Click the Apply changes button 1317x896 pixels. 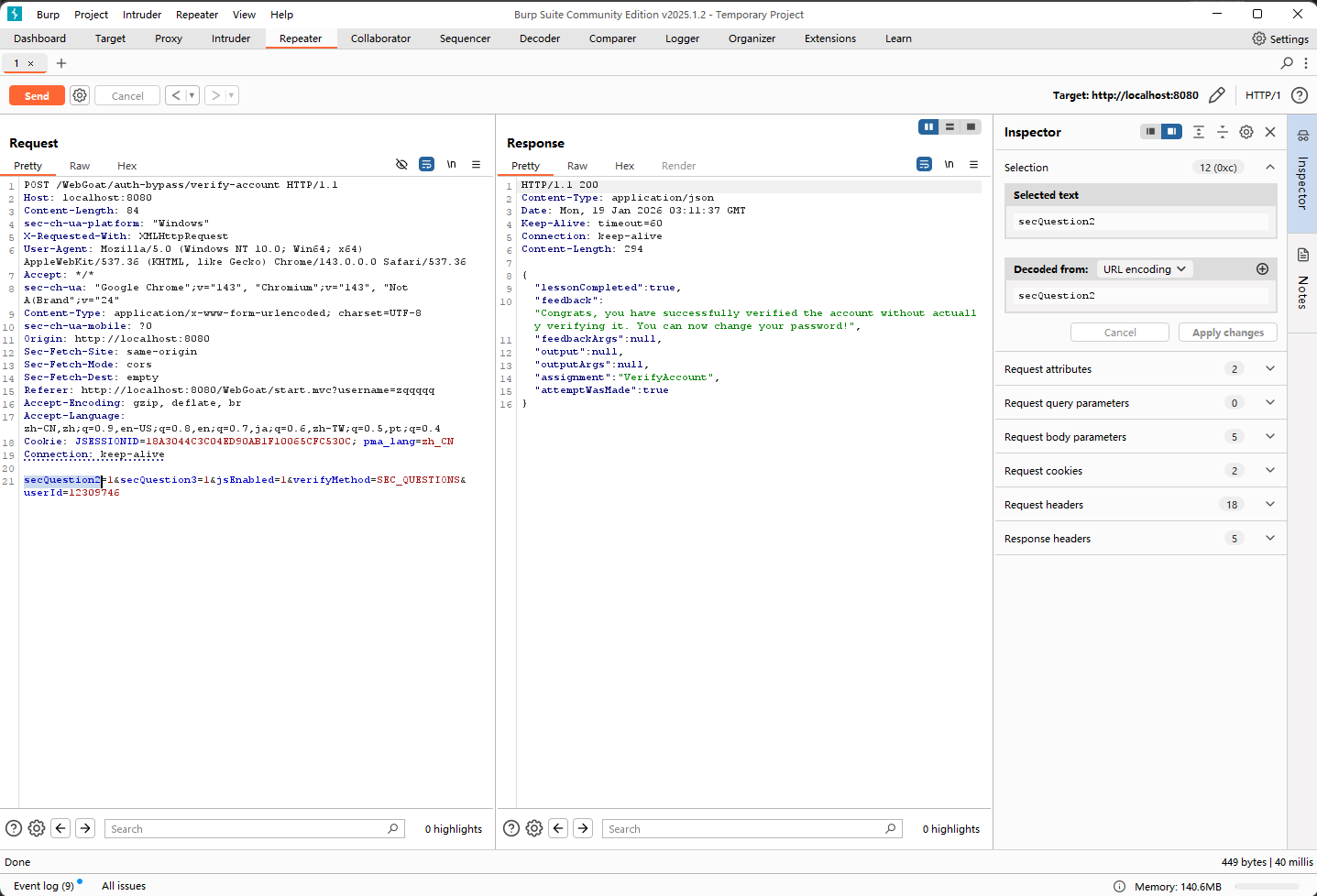1227,333
